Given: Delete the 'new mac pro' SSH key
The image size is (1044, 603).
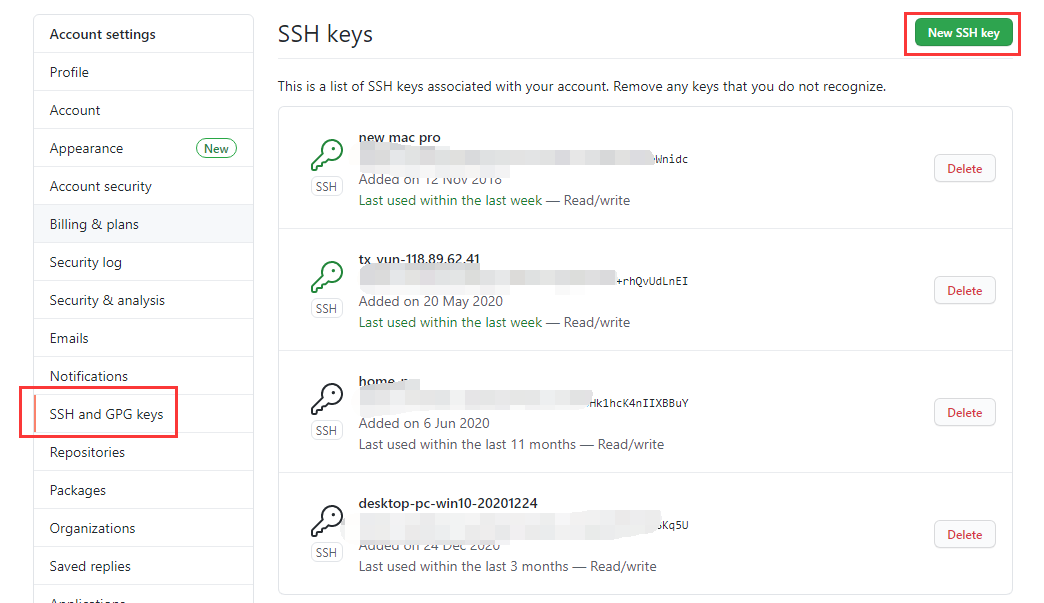Looking at the screenshot, I should 964,168.
